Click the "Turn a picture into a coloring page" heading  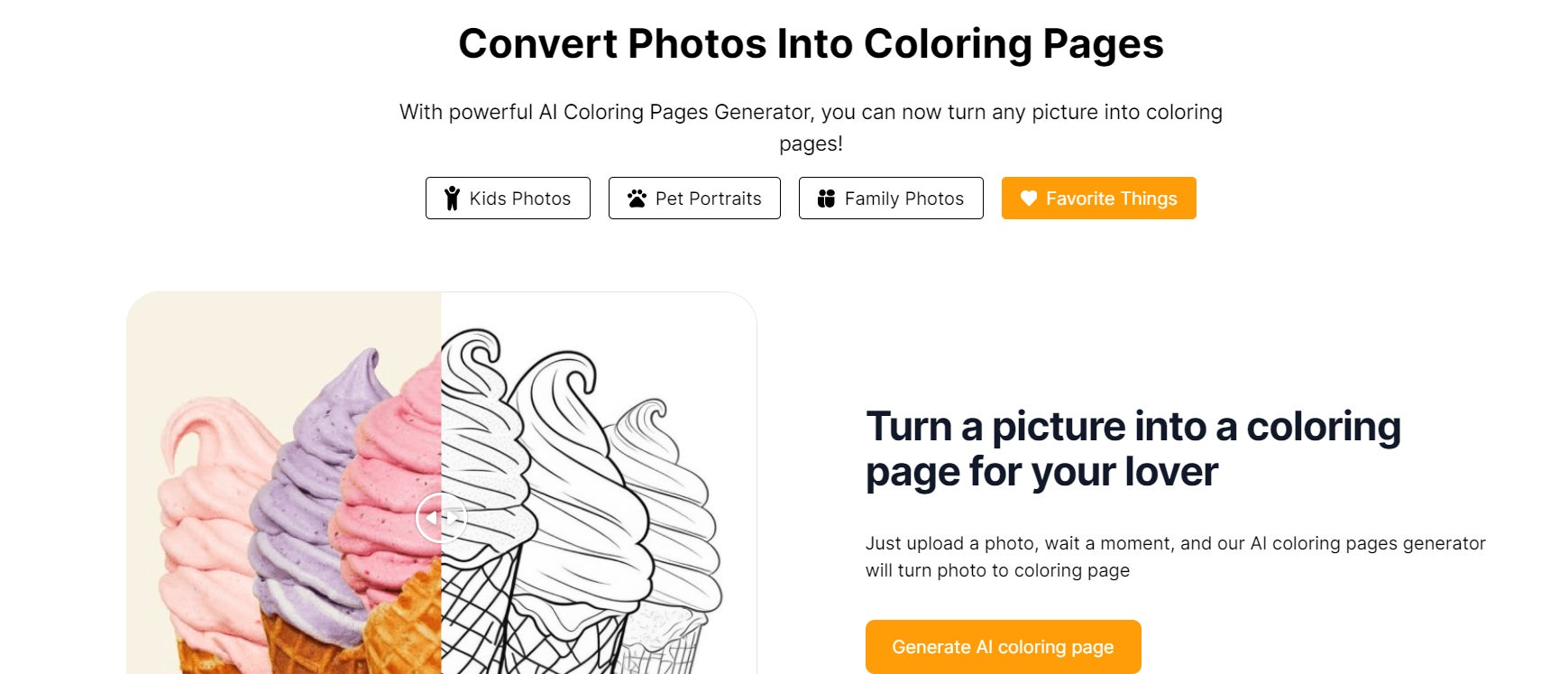pos(1132,448)
